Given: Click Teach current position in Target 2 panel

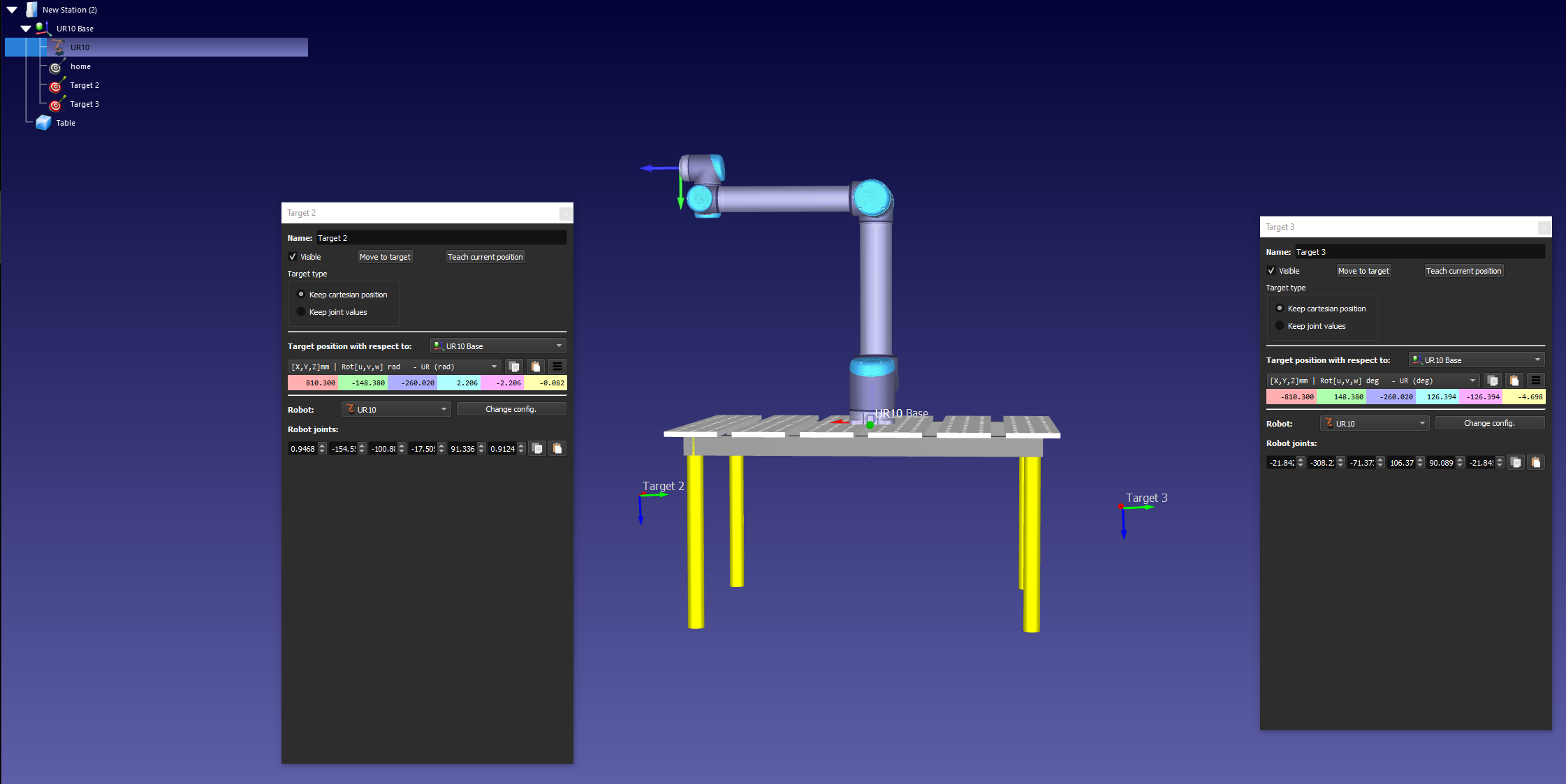Looking at the screenshot, I should tap(485, 257).
